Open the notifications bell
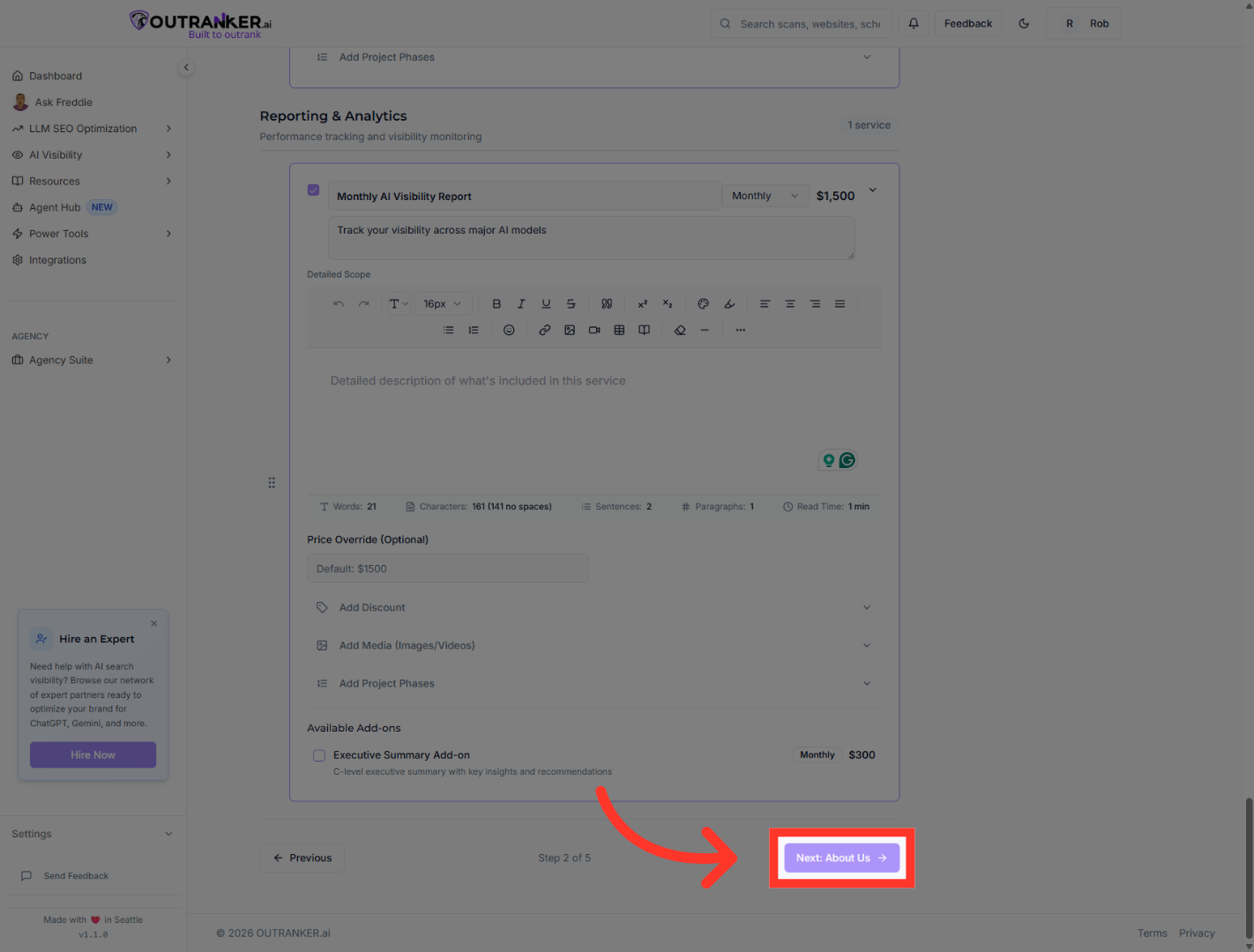Image resolution: width=1254 pixels, height=952 pixels. [x=914, y=24]
